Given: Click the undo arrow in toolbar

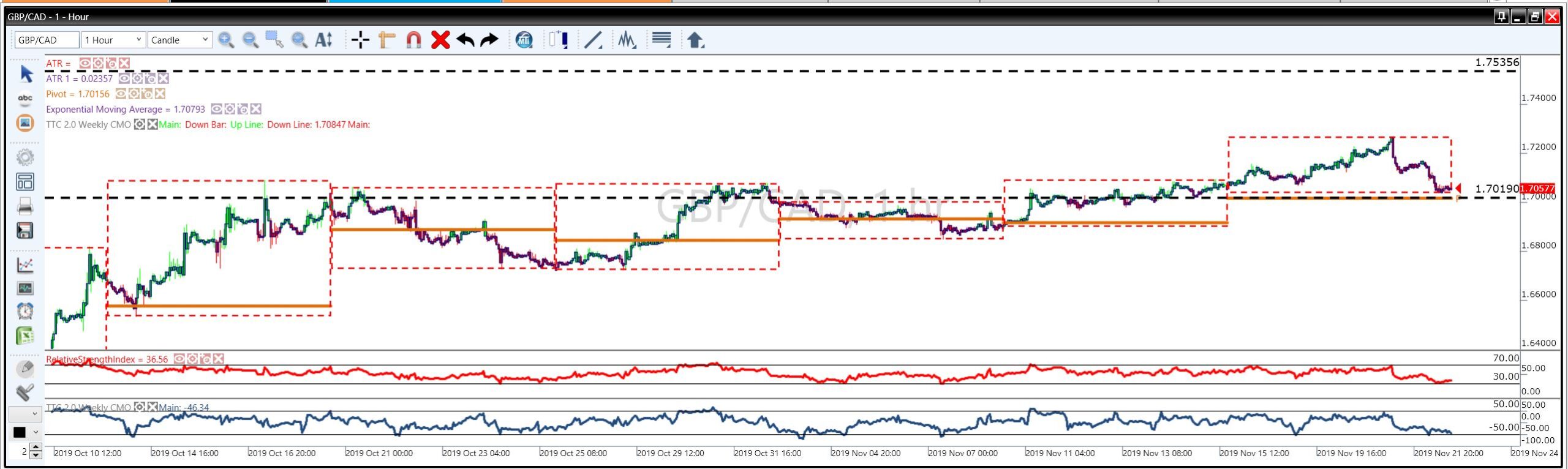Looking at the screenshot, I should point(466,40).
